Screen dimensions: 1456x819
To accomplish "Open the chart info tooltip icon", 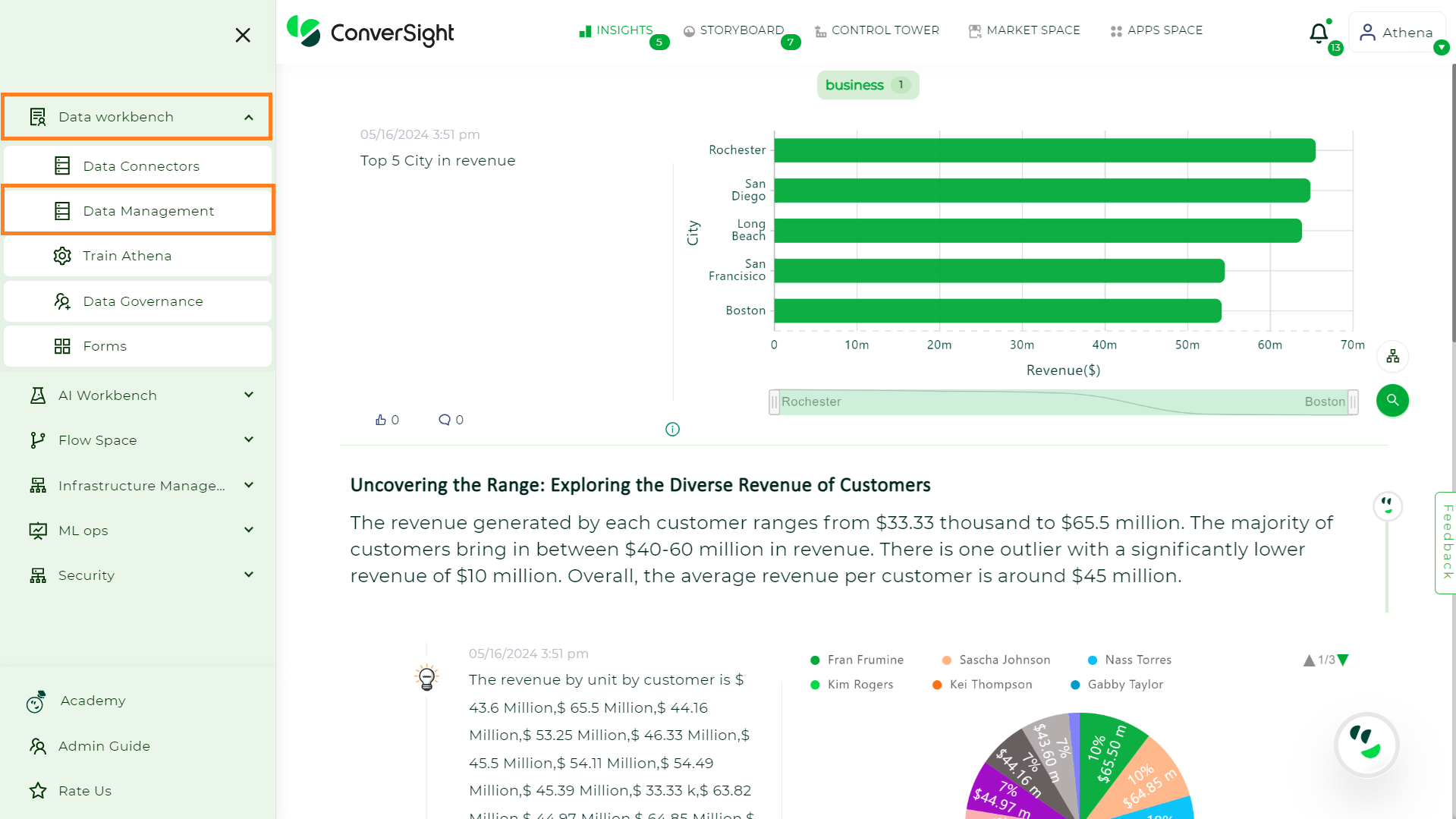I will pyautogui.click(x=671, y=429).
